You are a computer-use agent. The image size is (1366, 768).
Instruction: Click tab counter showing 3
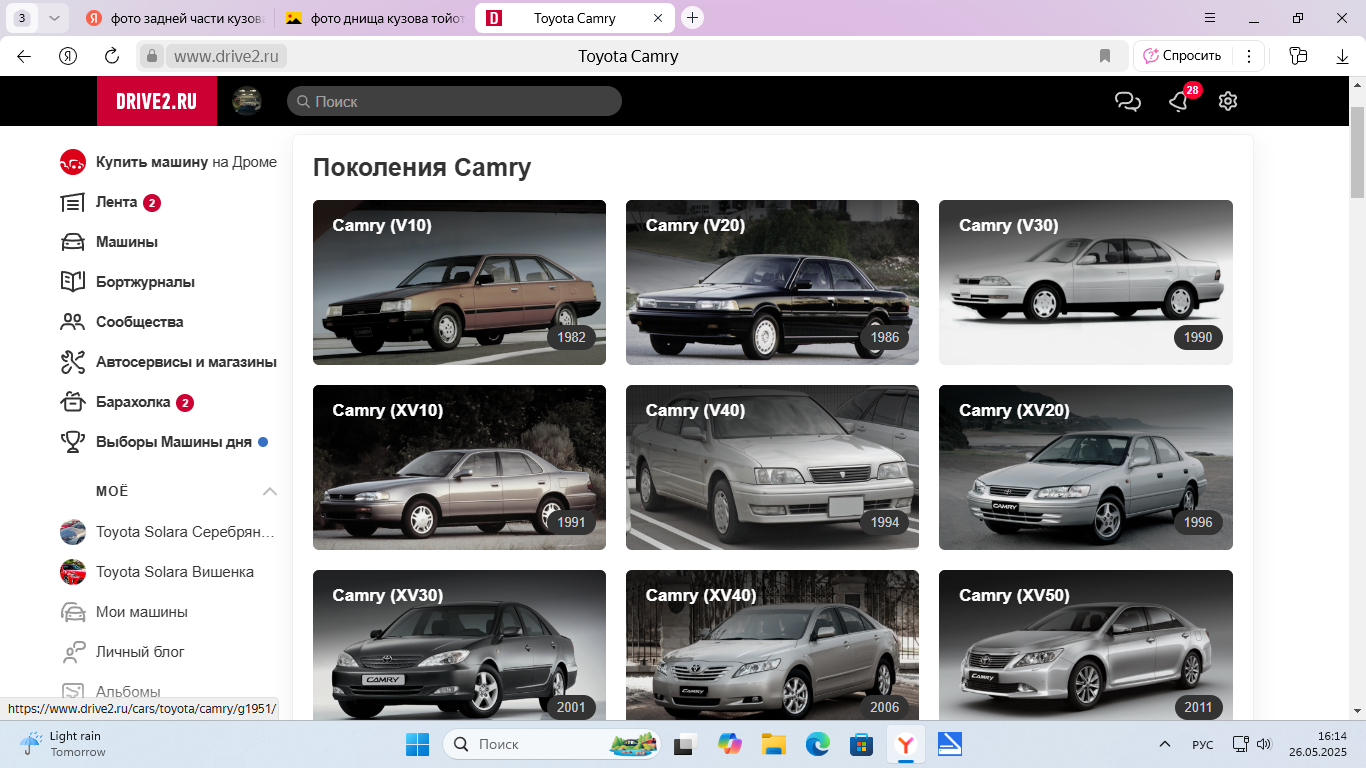click(22, 18)
